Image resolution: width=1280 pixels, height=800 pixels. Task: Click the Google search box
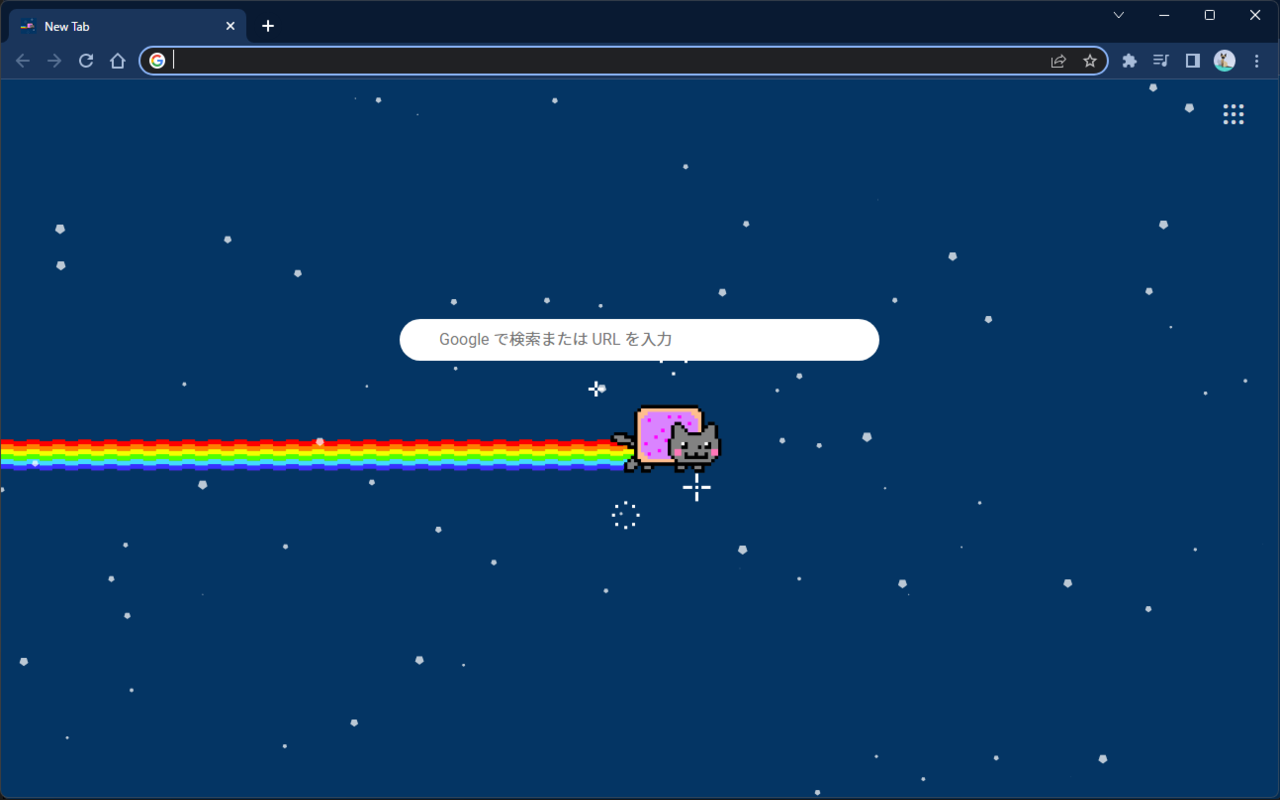pos(639,340)
